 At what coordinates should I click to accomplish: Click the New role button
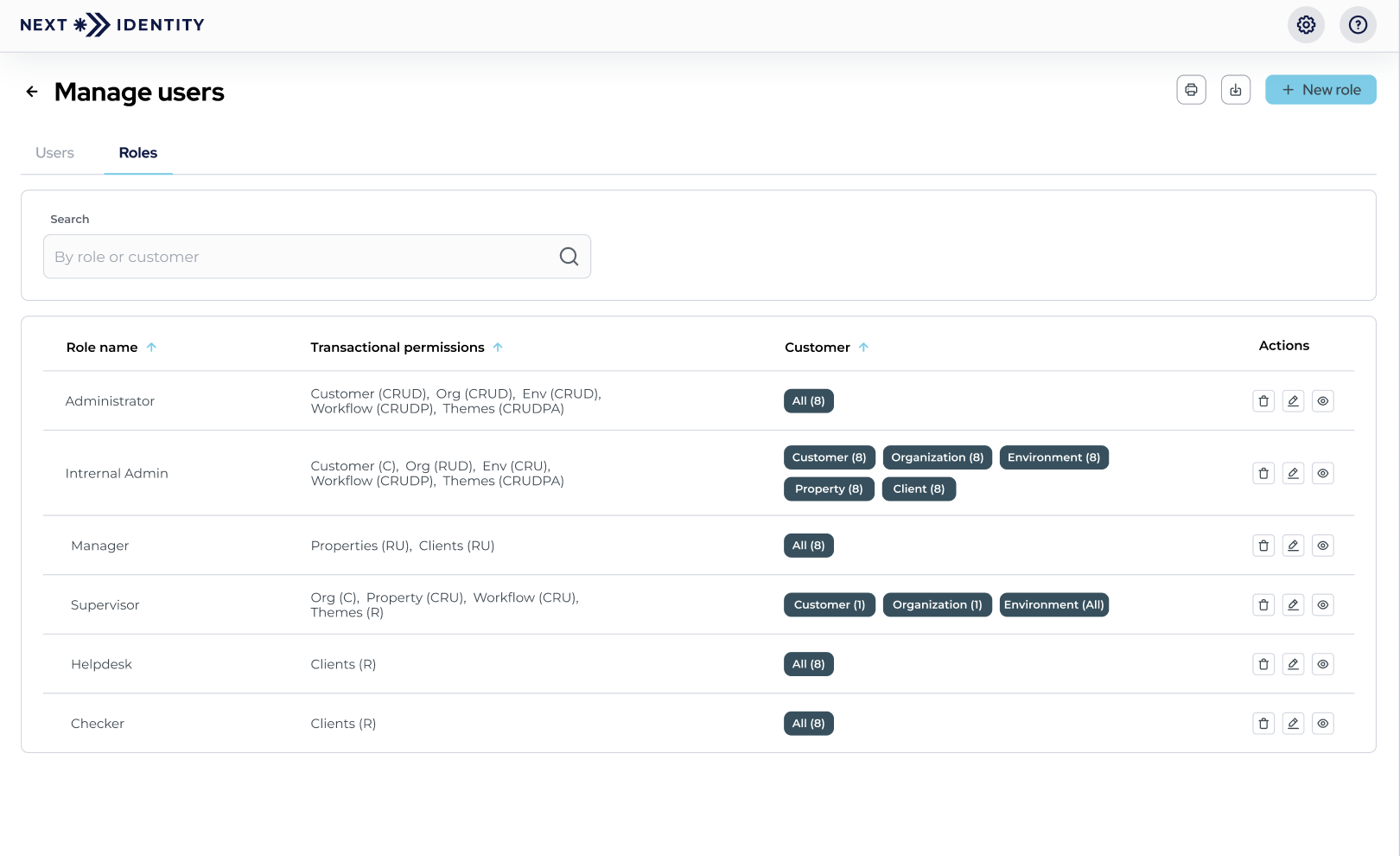coord(1320,90)
